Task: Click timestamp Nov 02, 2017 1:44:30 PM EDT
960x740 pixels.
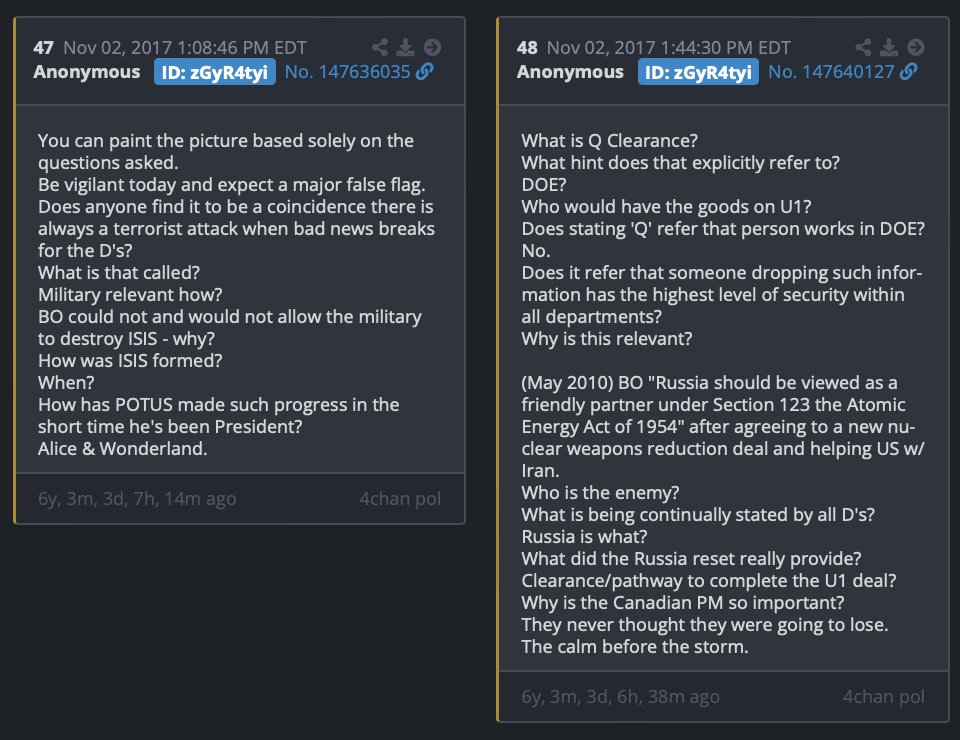Action: [x=669, y=48]
